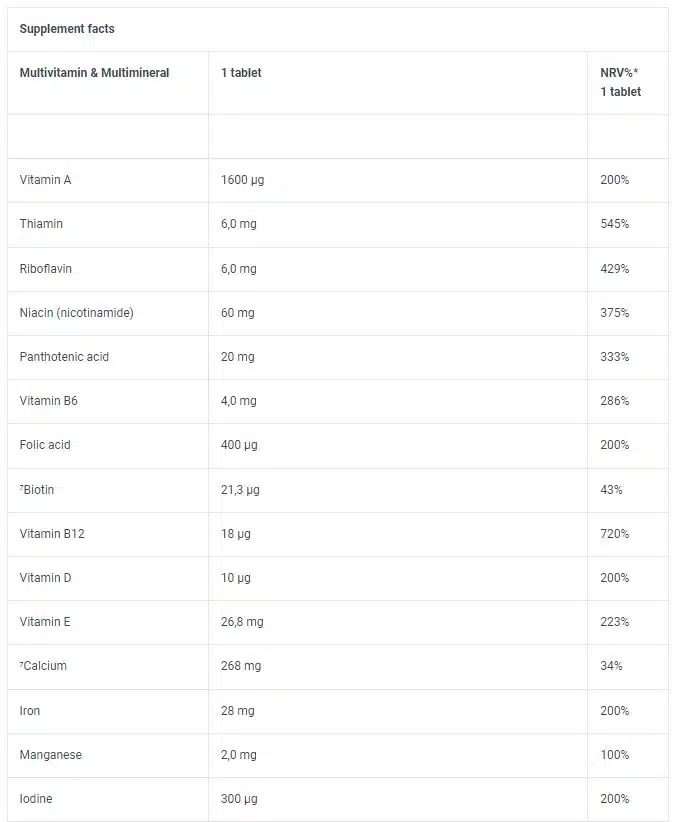Viewport: 684px width, 822px height.
Task: Select the Folic acid row label
Action: pyautogui.click(x=45, y=445)
